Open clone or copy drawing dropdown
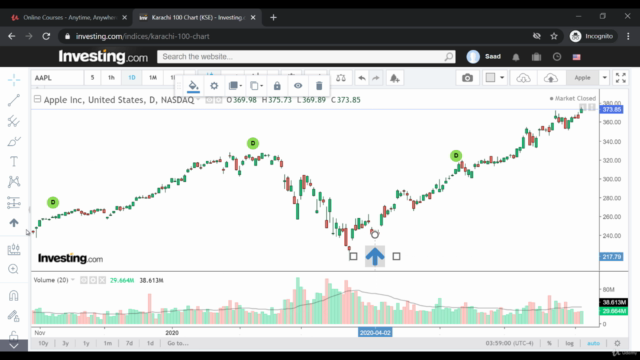This screenshot has width=640, height=360. coord(256,86)
